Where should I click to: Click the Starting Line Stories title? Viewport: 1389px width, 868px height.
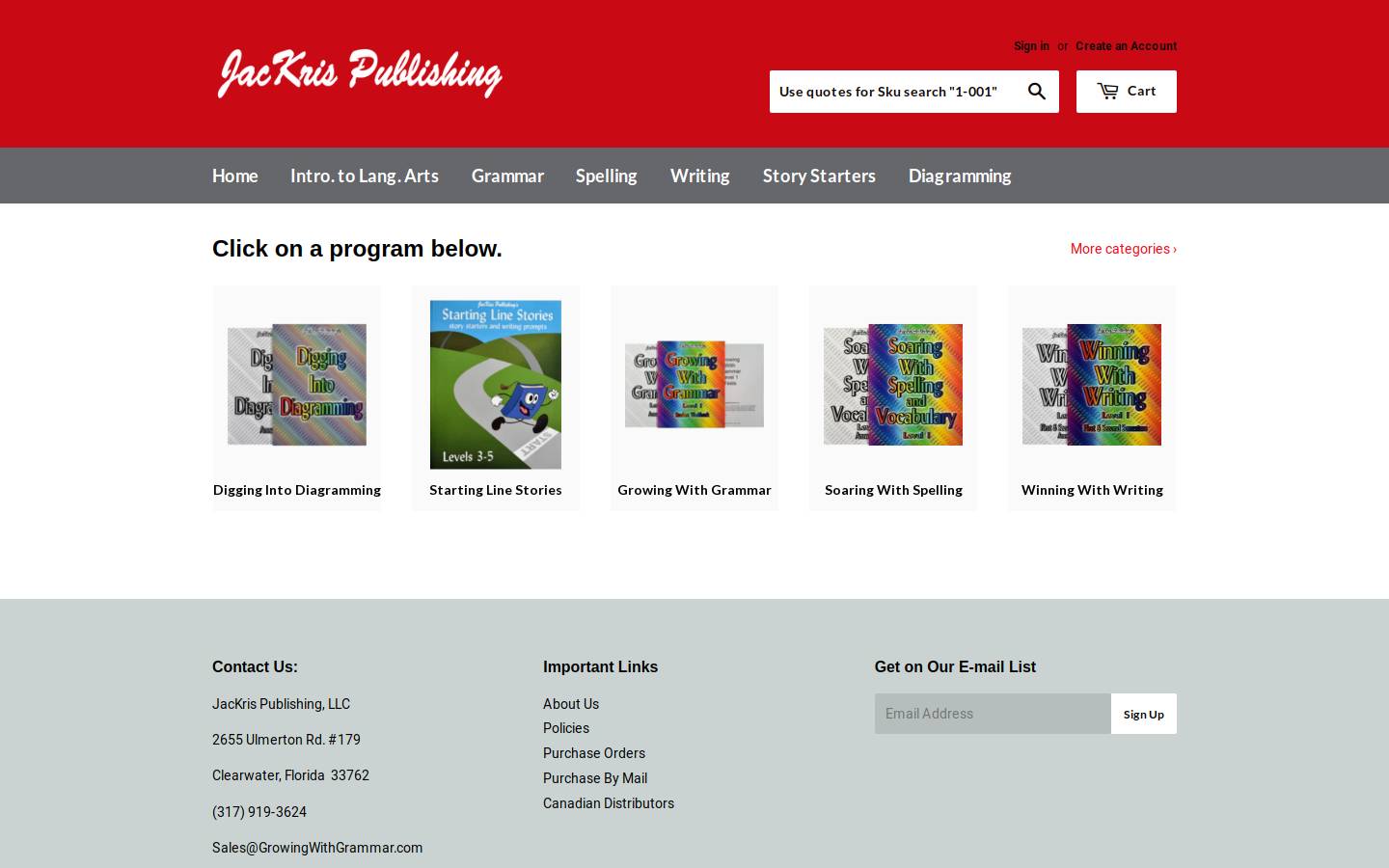click(x=496, y=490)
